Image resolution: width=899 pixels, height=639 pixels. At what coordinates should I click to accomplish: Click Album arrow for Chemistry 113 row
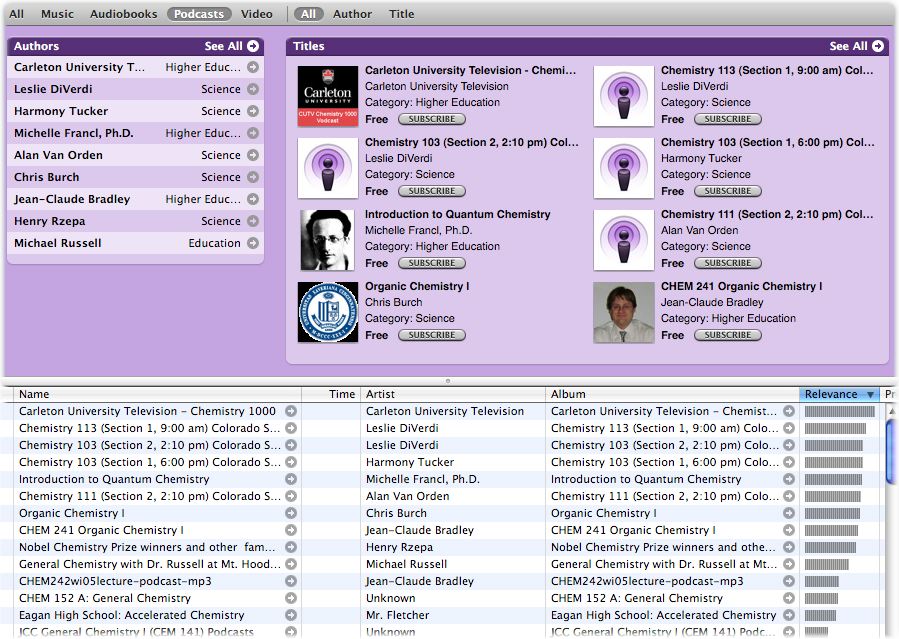[x=789, y=428]
